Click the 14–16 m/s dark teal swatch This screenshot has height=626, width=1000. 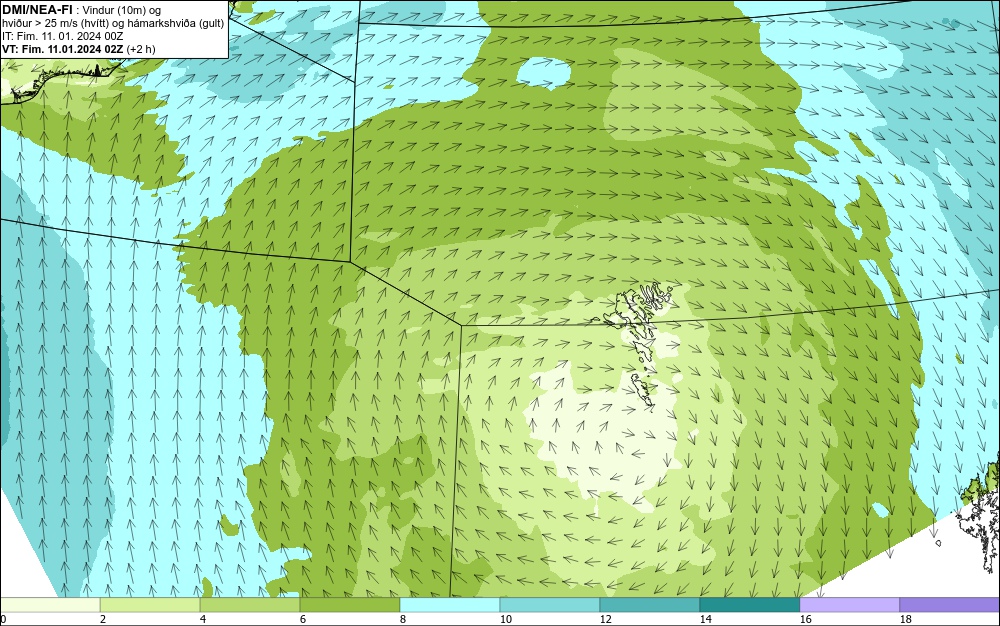[749, 605]
